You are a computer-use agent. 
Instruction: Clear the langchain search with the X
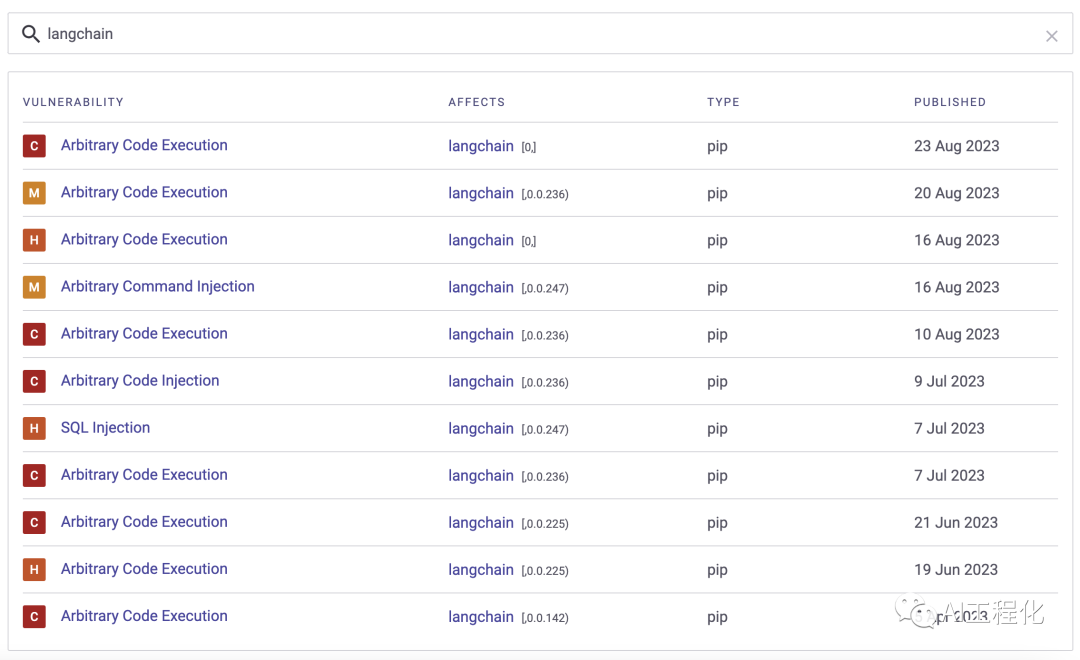1051,36
